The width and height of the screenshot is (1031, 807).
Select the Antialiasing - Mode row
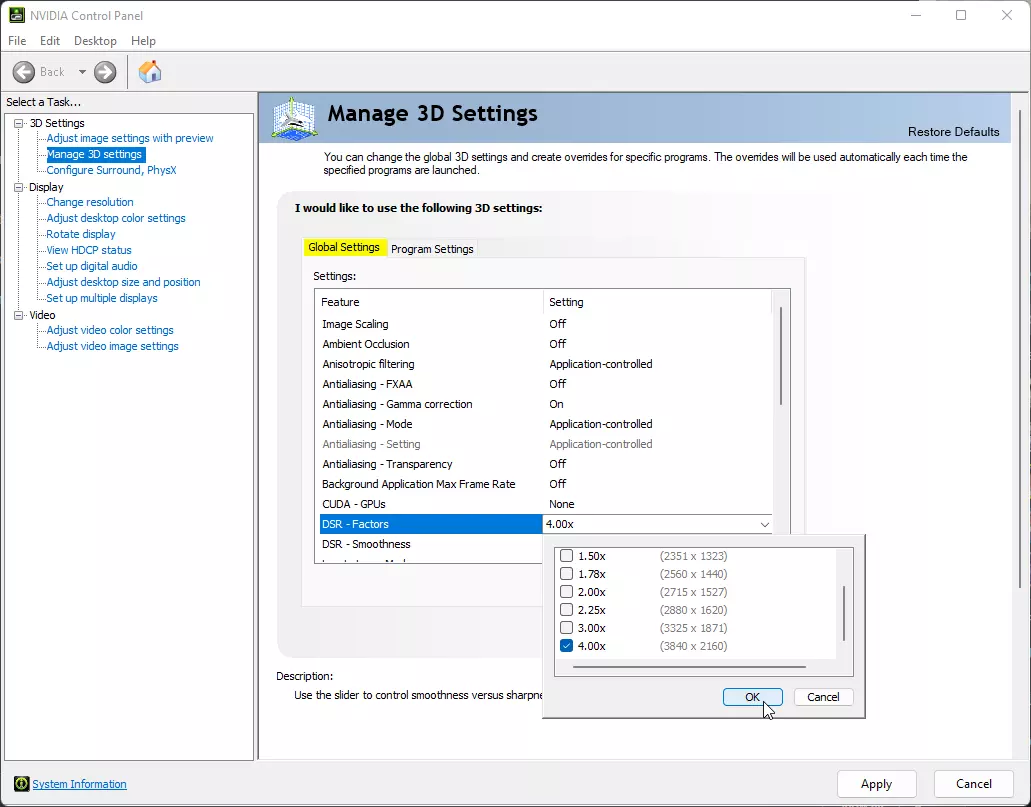click(x=544, y=424)
